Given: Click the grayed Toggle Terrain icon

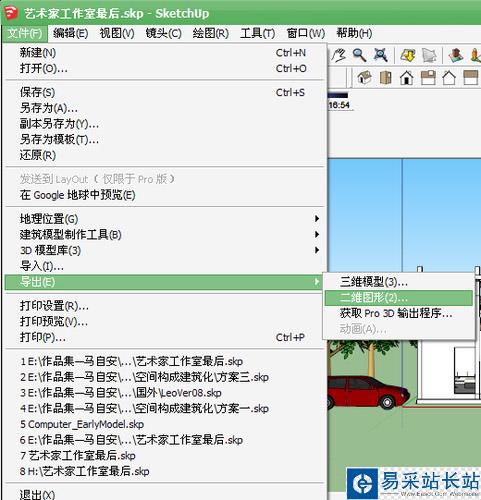Looking at the screenshot, I should (x=429, y=55).
